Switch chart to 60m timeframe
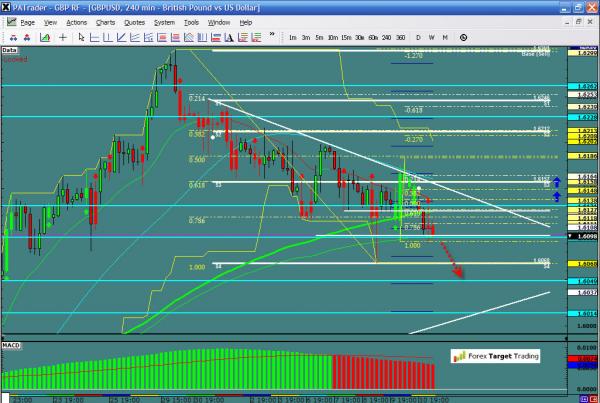The image size is (600, 403). click(373, 38)
